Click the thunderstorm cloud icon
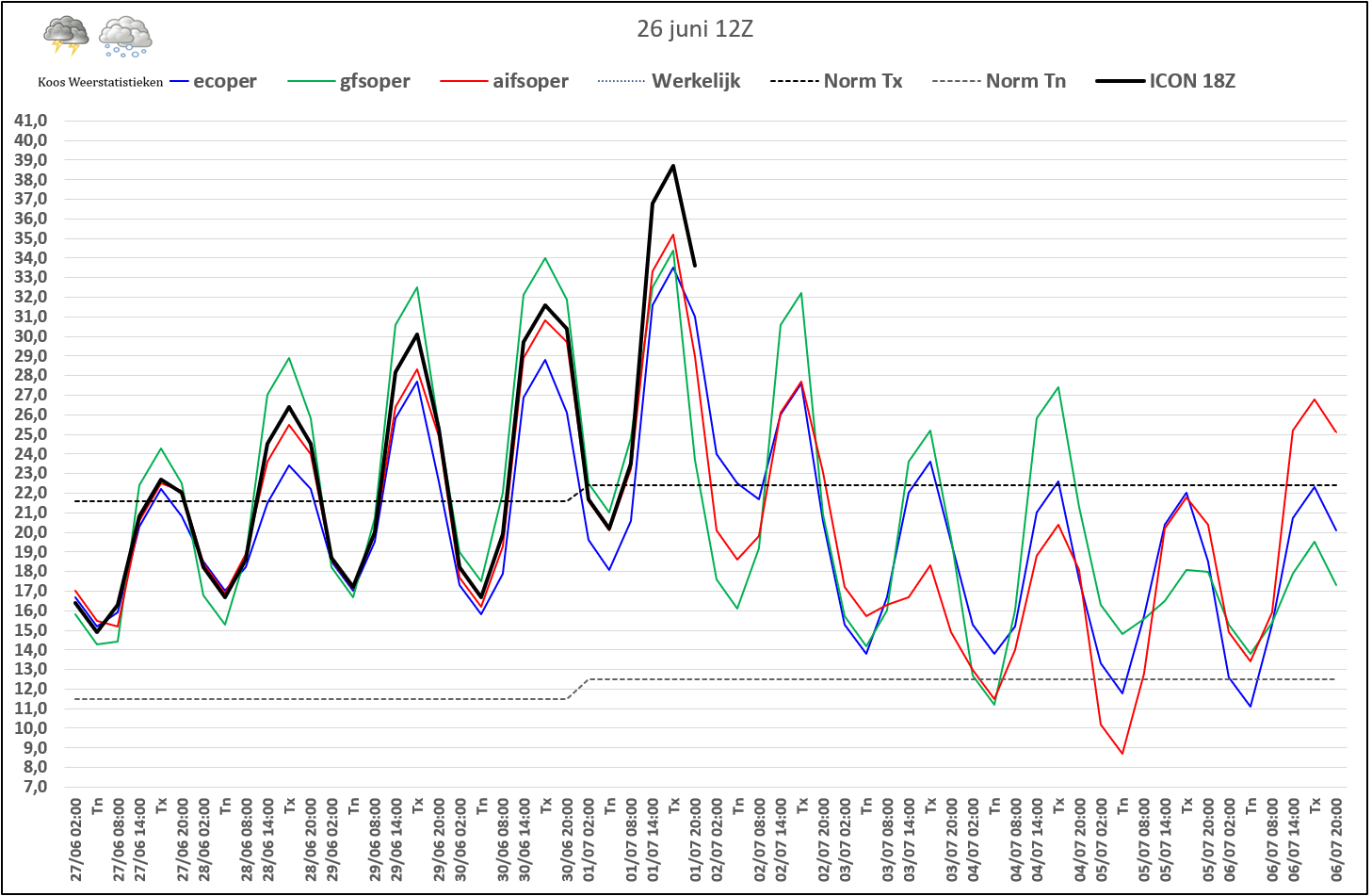Viewport: 1372px width, 896px height. coord(66,35)
